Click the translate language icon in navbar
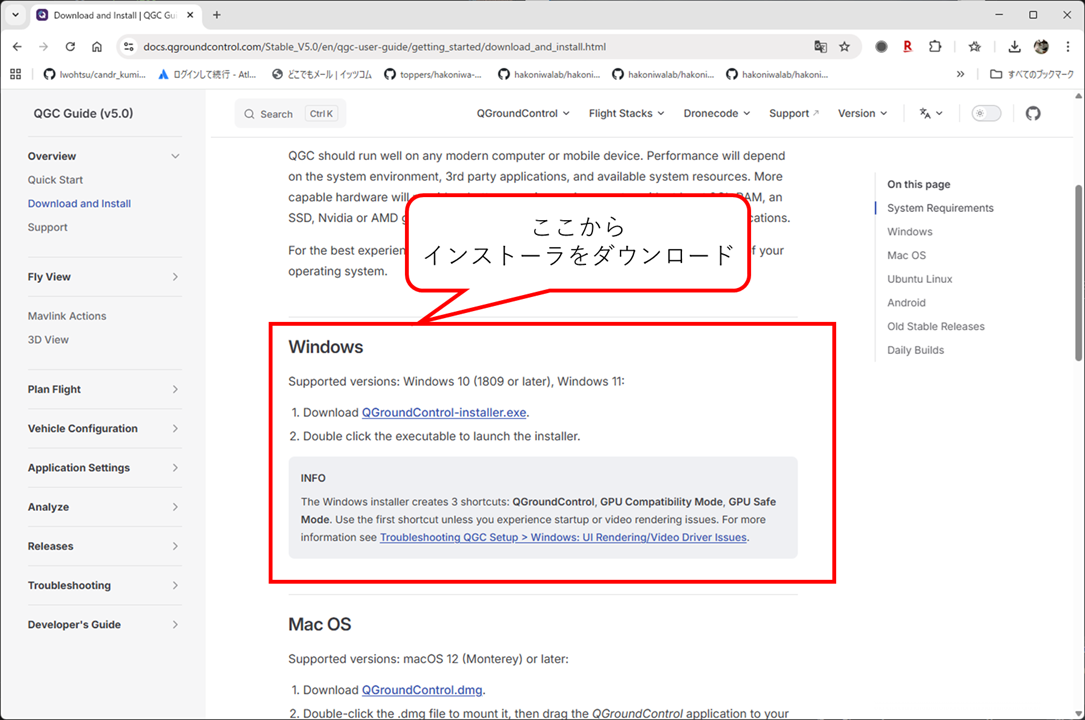The image size is (1085, 720). 931,113
